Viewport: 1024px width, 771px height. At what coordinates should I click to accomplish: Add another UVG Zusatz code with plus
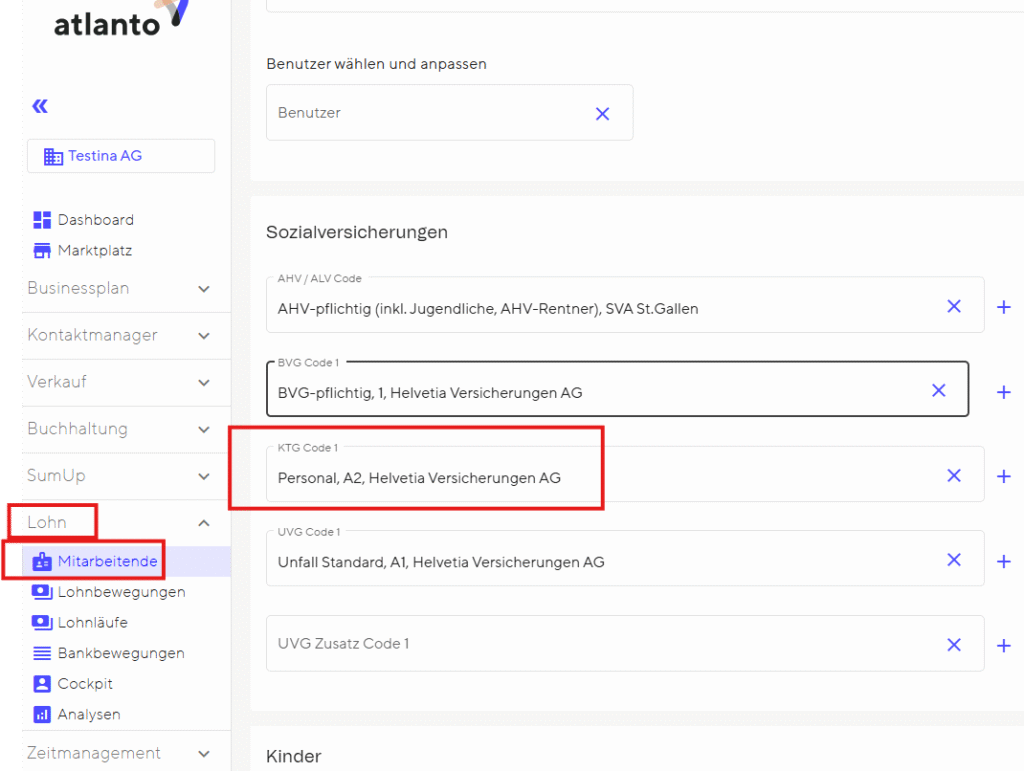point(1004,645)
